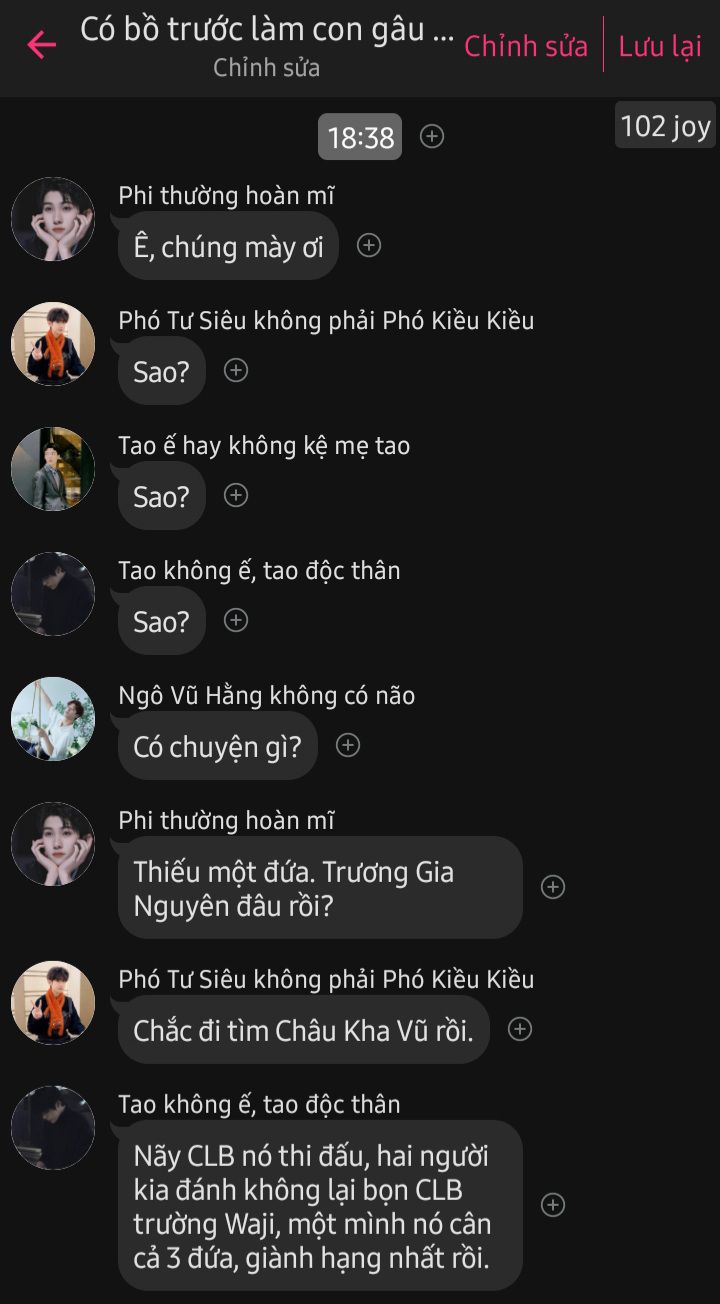Tap the "Chỉnh sửa" subtitle under the title
This screenshot has height=1304, width=720.
(267, 68)
